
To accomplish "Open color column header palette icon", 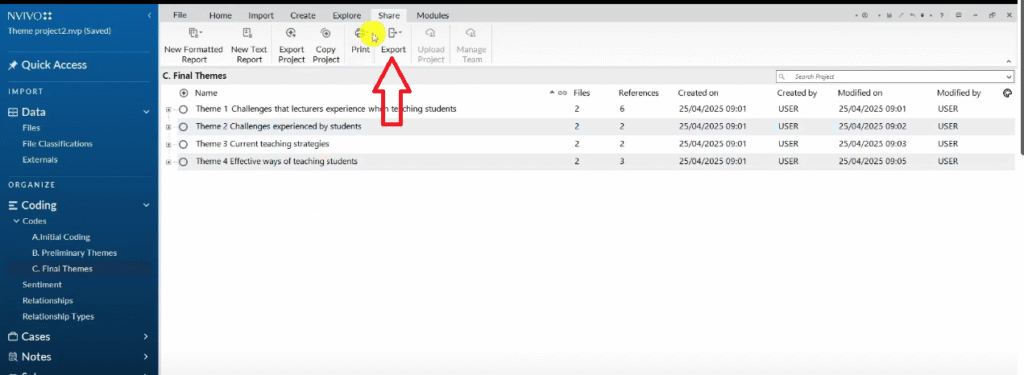I will pyautogui.click(x=1007, y=93).
